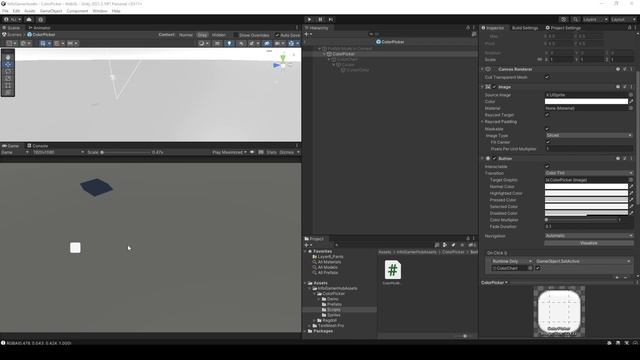The width and height of the screenshot is (640, 360).
Task: Click the Highlighted Color swatch
Action: (x=586, y=193)
